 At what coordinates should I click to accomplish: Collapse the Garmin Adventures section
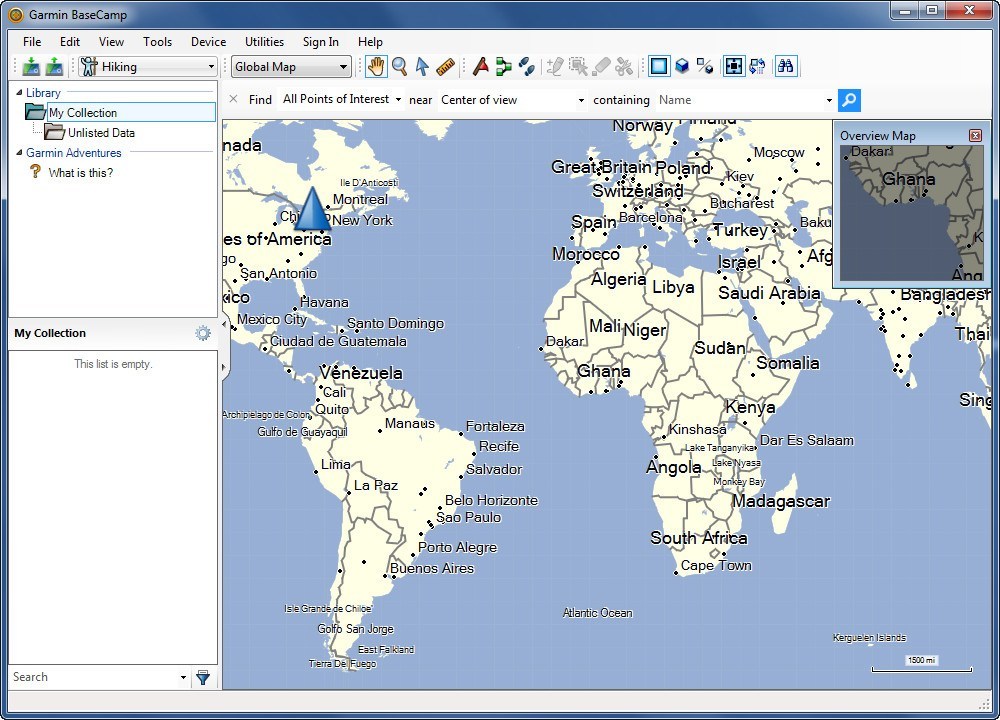tap(19, 152)
